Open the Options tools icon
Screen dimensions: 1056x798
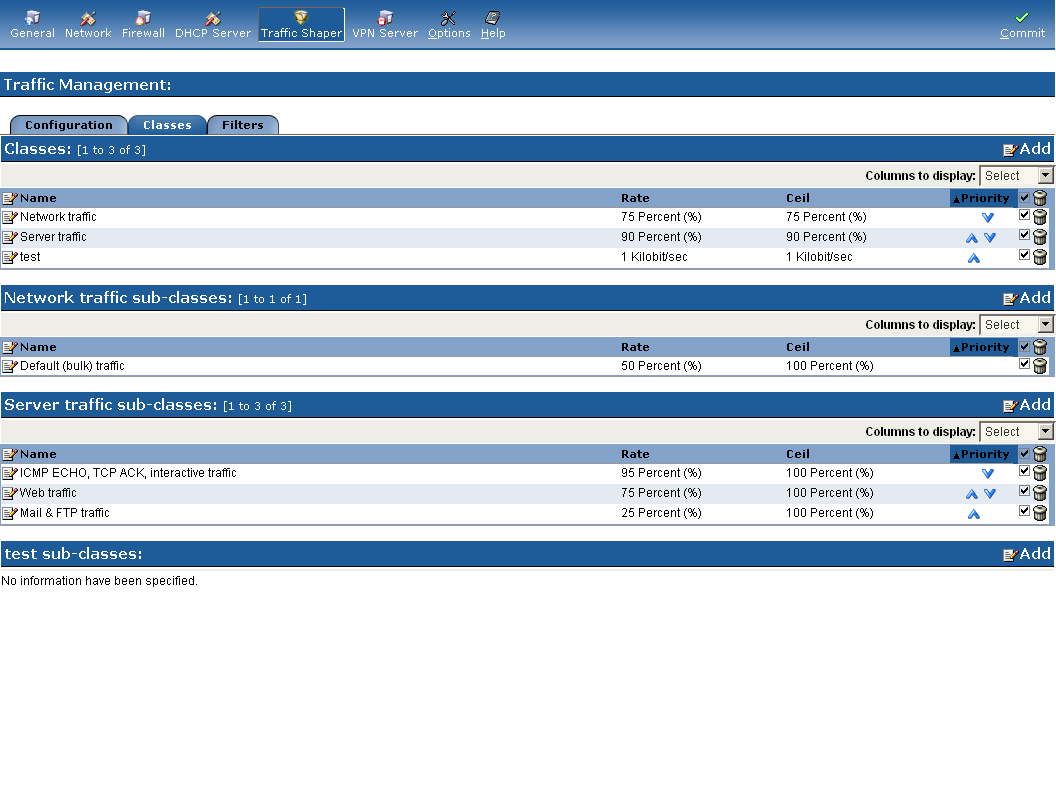449,18
